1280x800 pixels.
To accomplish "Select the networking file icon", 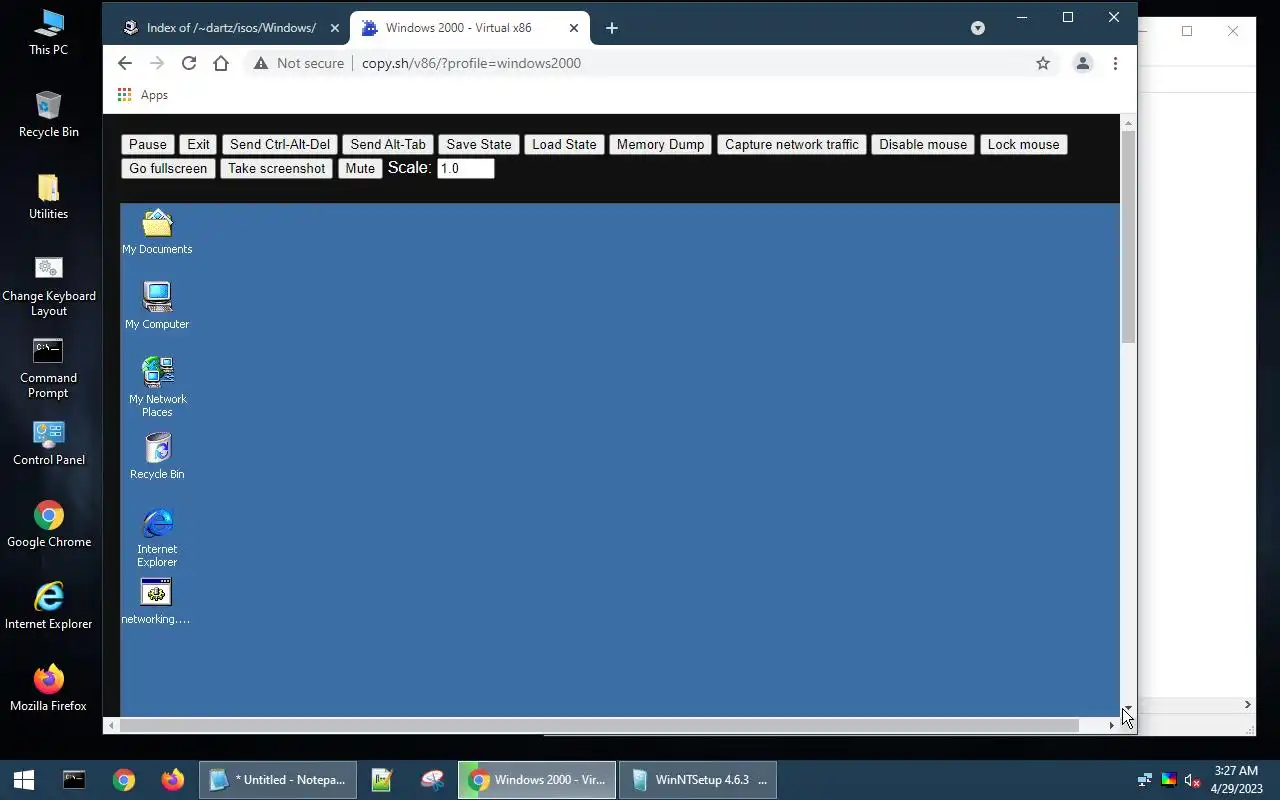I will coord(156,601).
